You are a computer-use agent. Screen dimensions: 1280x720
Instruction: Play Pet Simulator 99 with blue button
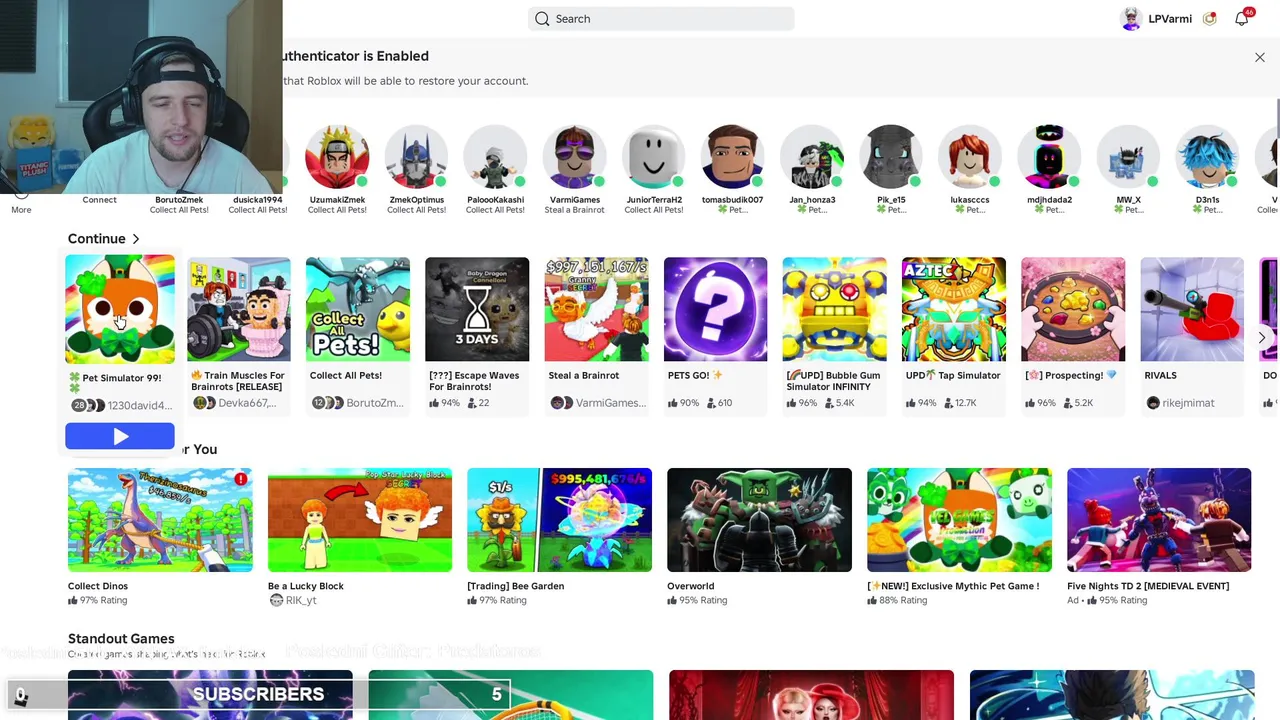coord(120,436)
